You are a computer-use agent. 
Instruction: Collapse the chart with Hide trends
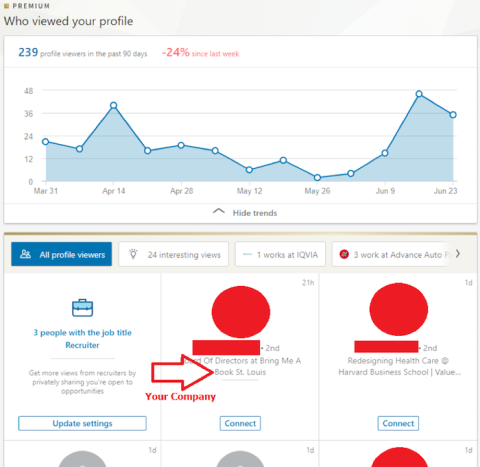point(245,213)
